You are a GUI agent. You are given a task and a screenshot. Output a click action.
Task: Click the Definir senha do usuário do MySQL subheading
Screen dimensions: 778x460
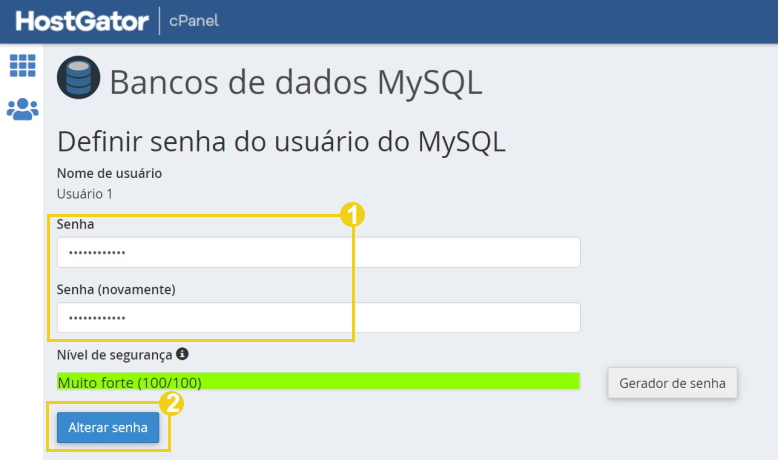pos(281,142)
